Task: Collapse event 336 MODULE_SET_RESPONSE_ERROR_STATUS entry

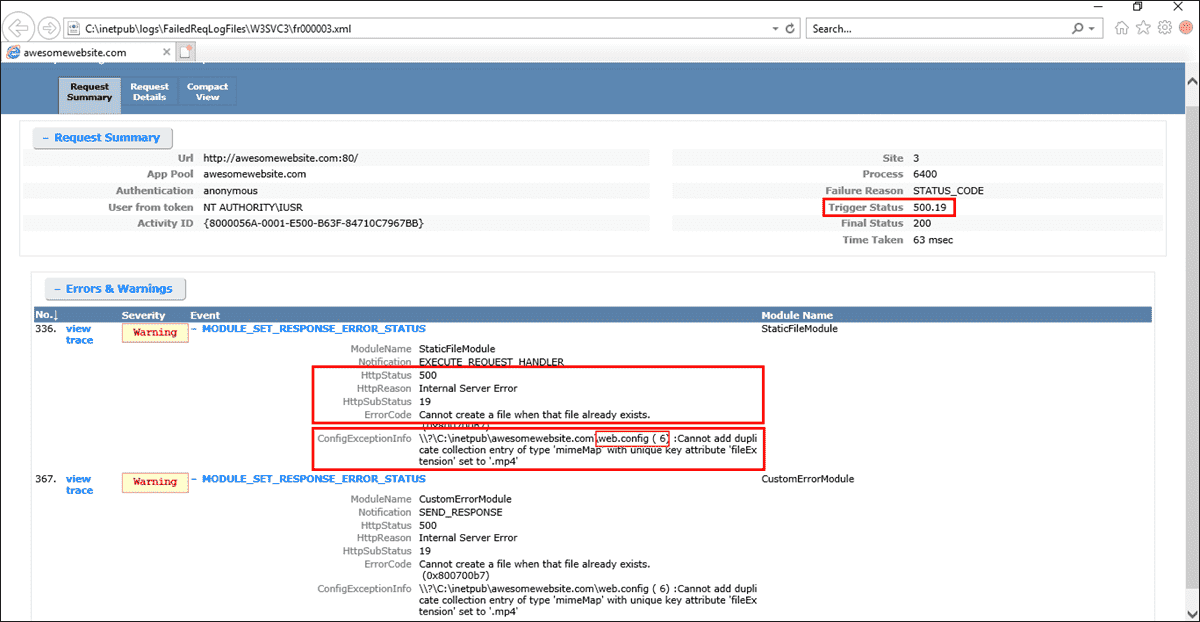Action: click(308, 329)
